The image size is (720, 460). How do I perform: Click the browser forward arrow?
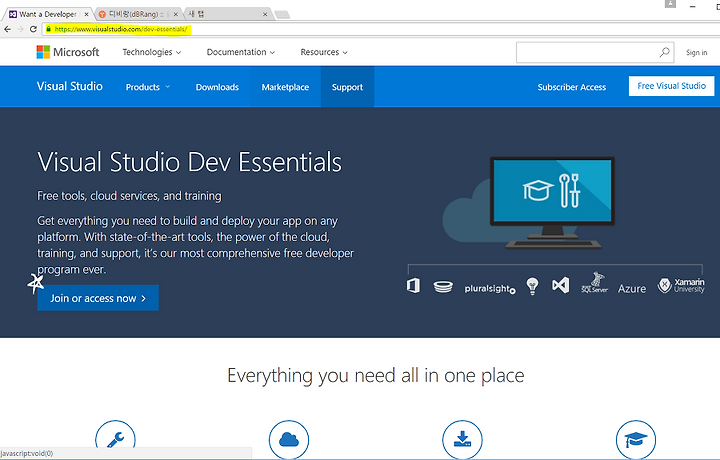[x=20, y=29]
